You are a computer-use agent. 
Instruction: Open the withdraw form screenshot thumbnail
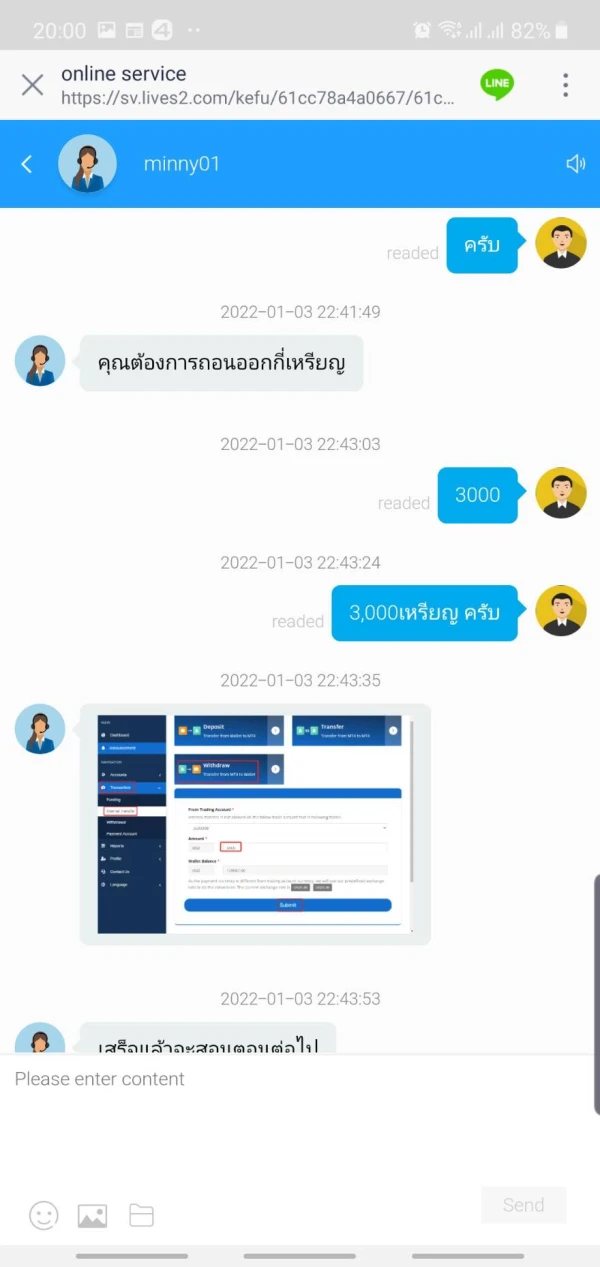pyautogui.click(x=255, y=824)
